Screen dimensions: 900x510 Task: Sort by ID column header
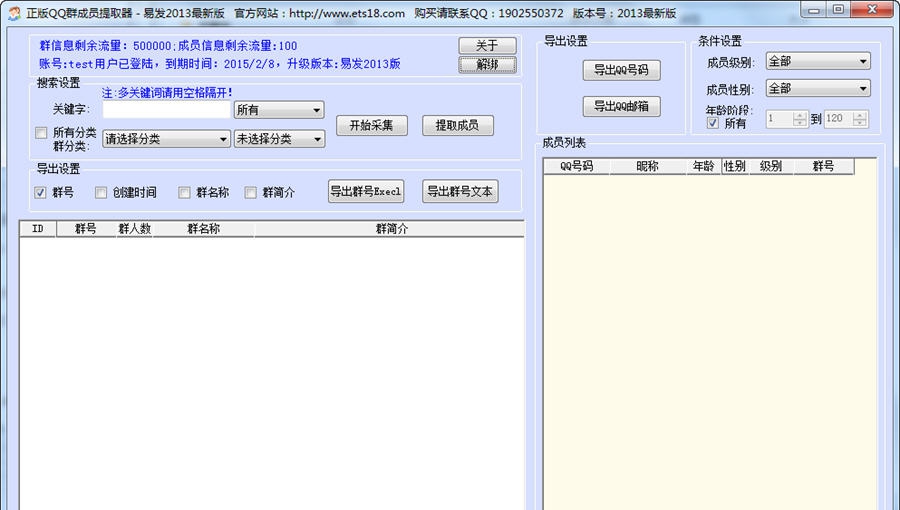(38, 229)
